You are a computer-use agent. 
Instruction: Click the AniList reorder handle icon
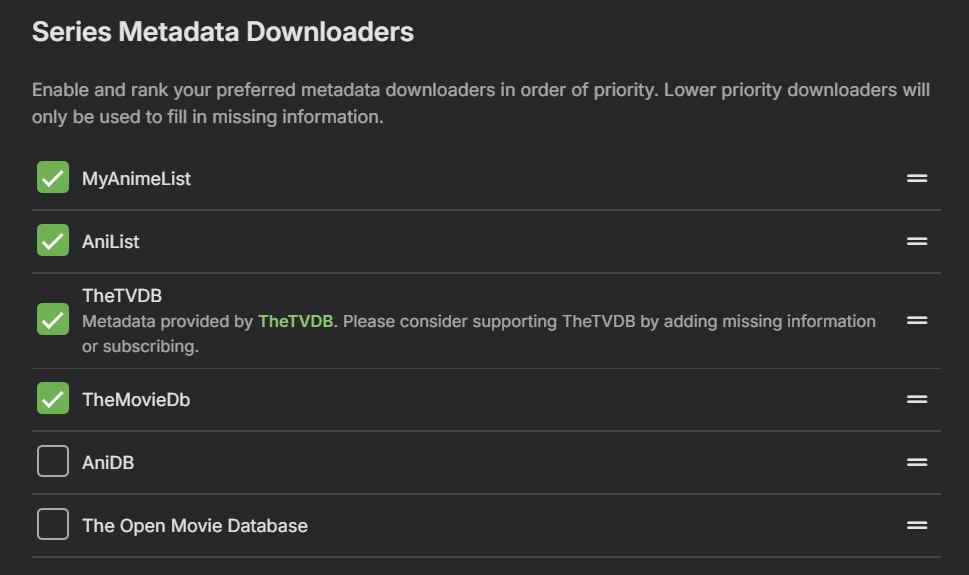[917, 241]
